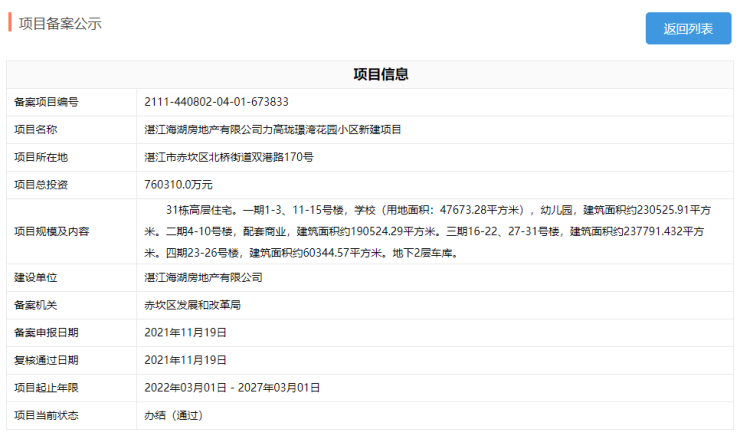Viewport: 740px width, 439px height.
Task: Select 复核通过日期 value 2021年11月19日
Action: click(185, 361)
